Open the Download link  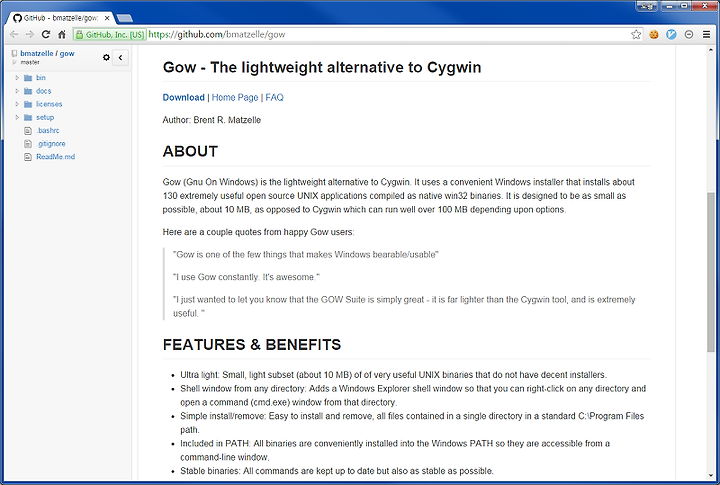(183, 97)
